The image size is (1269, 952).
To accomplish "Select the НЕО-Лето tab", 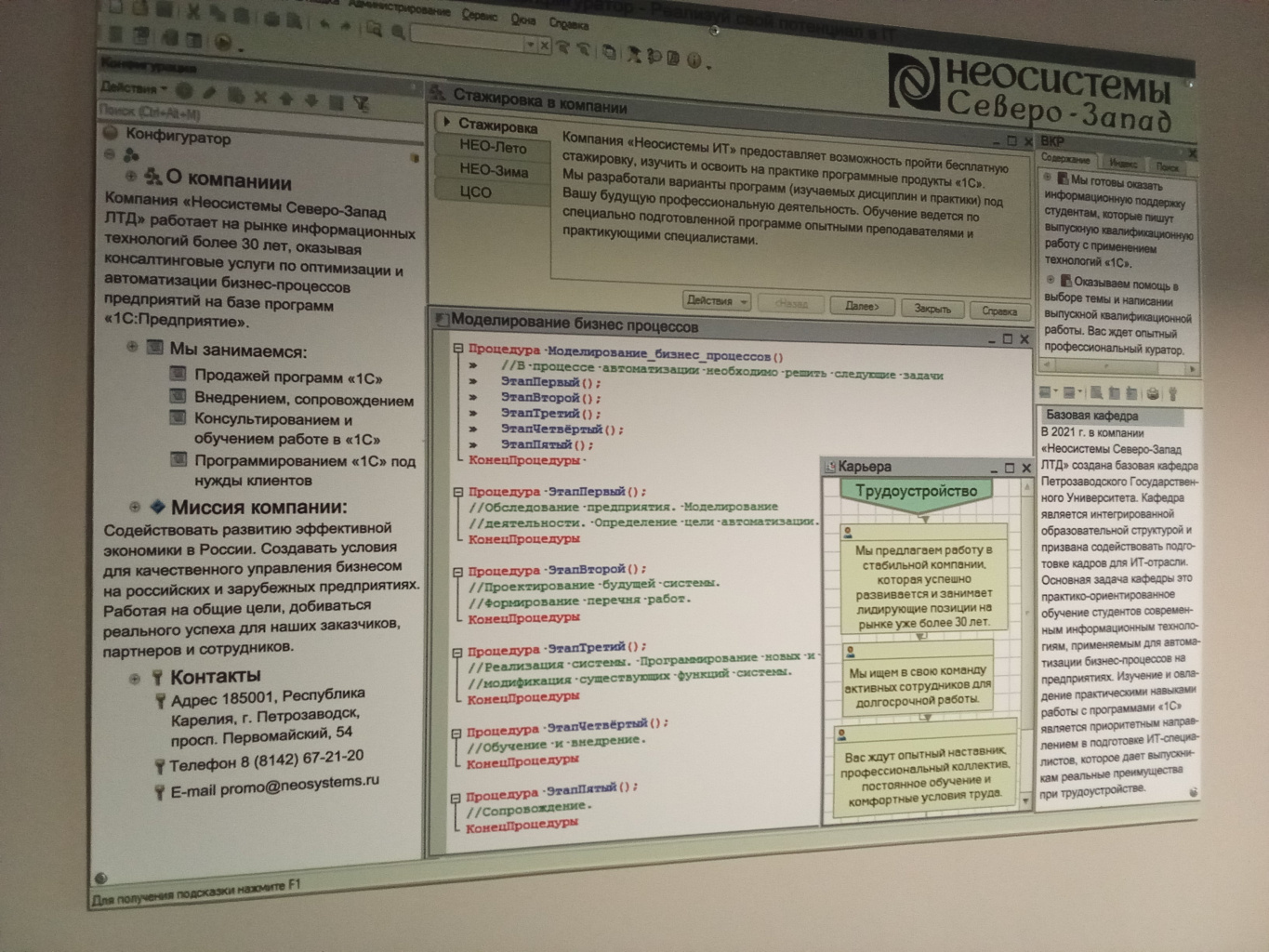I will [492, 147].
